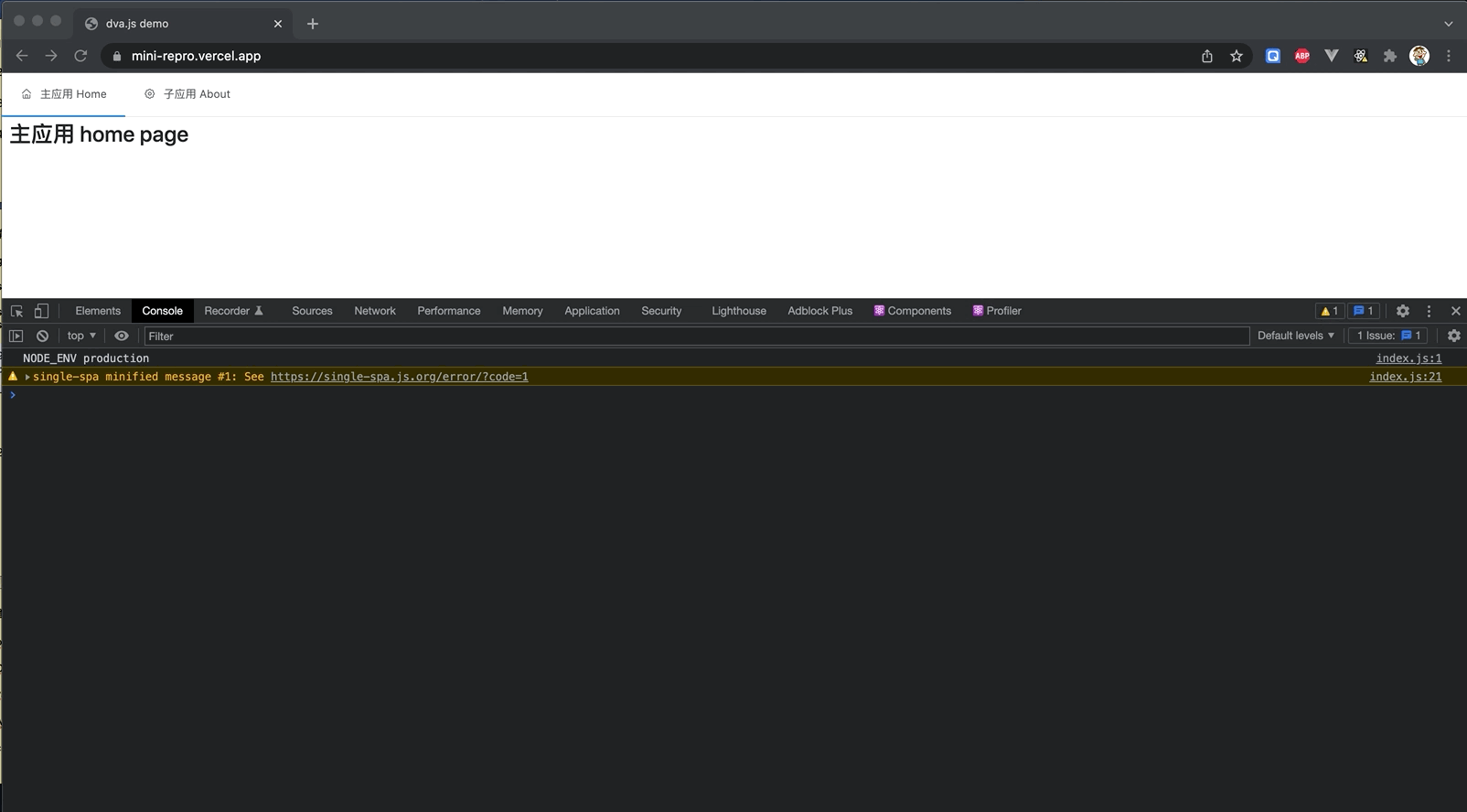This screenshot has height=812, width=1467.
Task: Go back with browser back arrow
Action: (x=22, y=56)
